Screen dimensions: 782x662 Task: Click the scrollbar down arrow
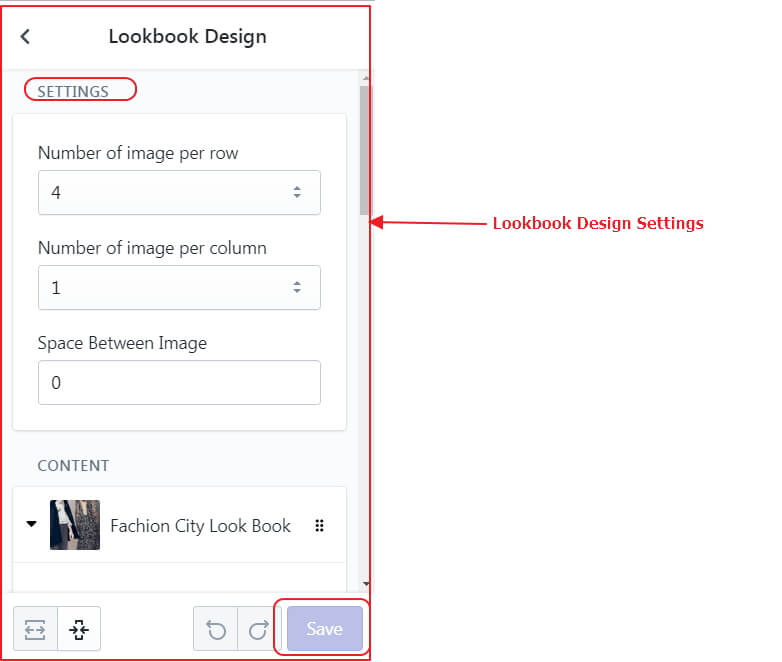pyautogui.click(x=366, y=584)
